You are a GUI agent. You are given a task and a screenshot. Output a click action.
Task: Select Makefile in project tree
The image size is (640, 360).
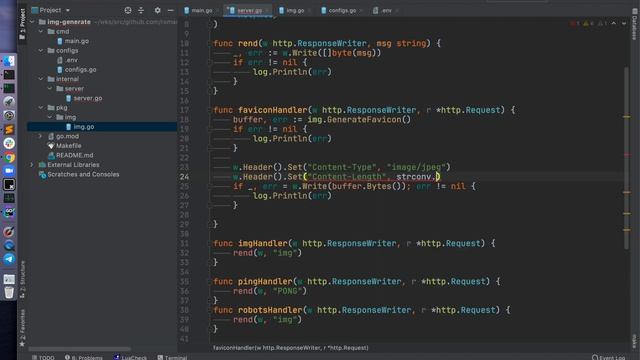68,146
